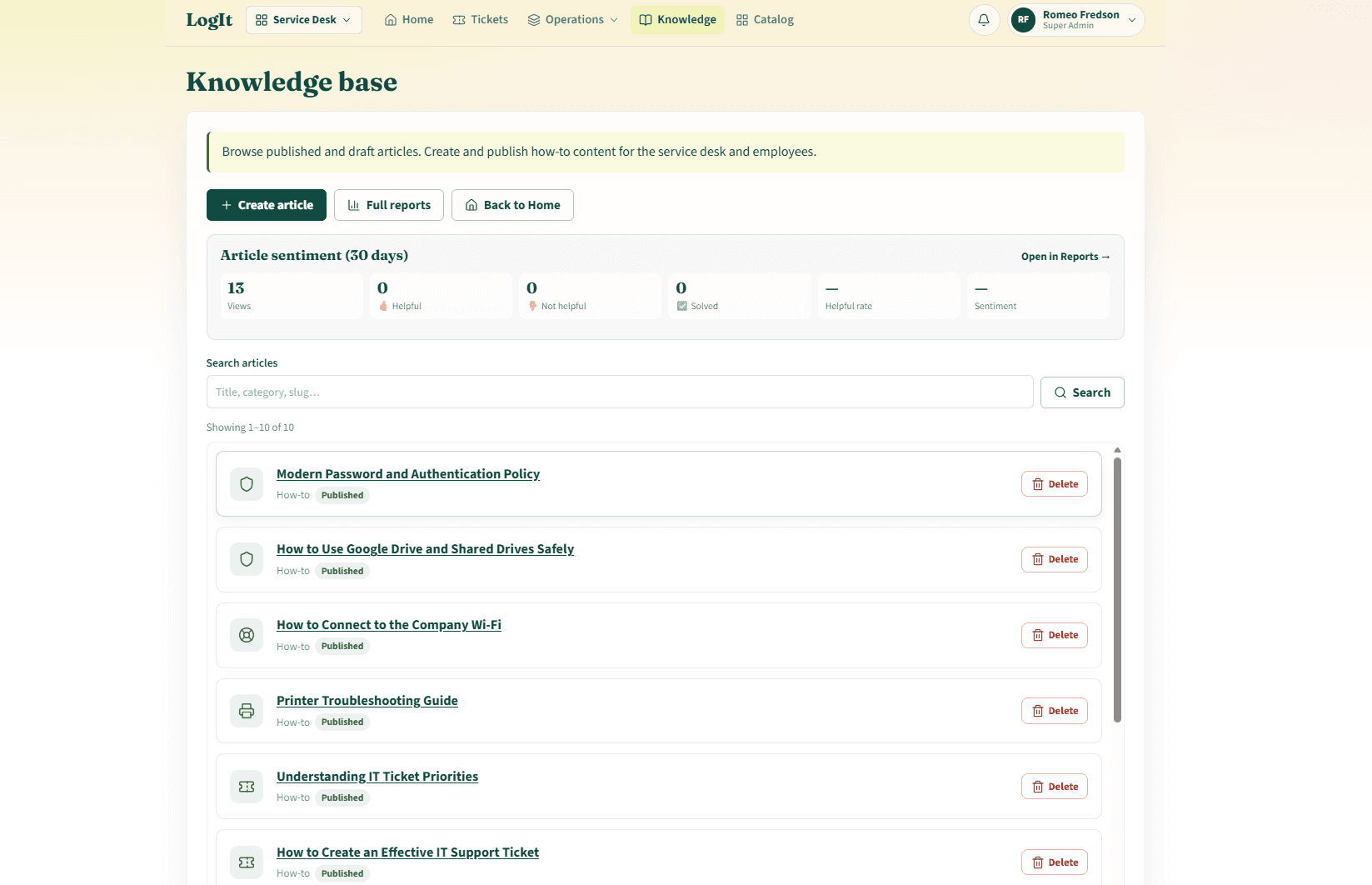Open Modern Password and Authentication Policy article
Viewport: 1372px width, 885px height.
(x=408, y=474)
